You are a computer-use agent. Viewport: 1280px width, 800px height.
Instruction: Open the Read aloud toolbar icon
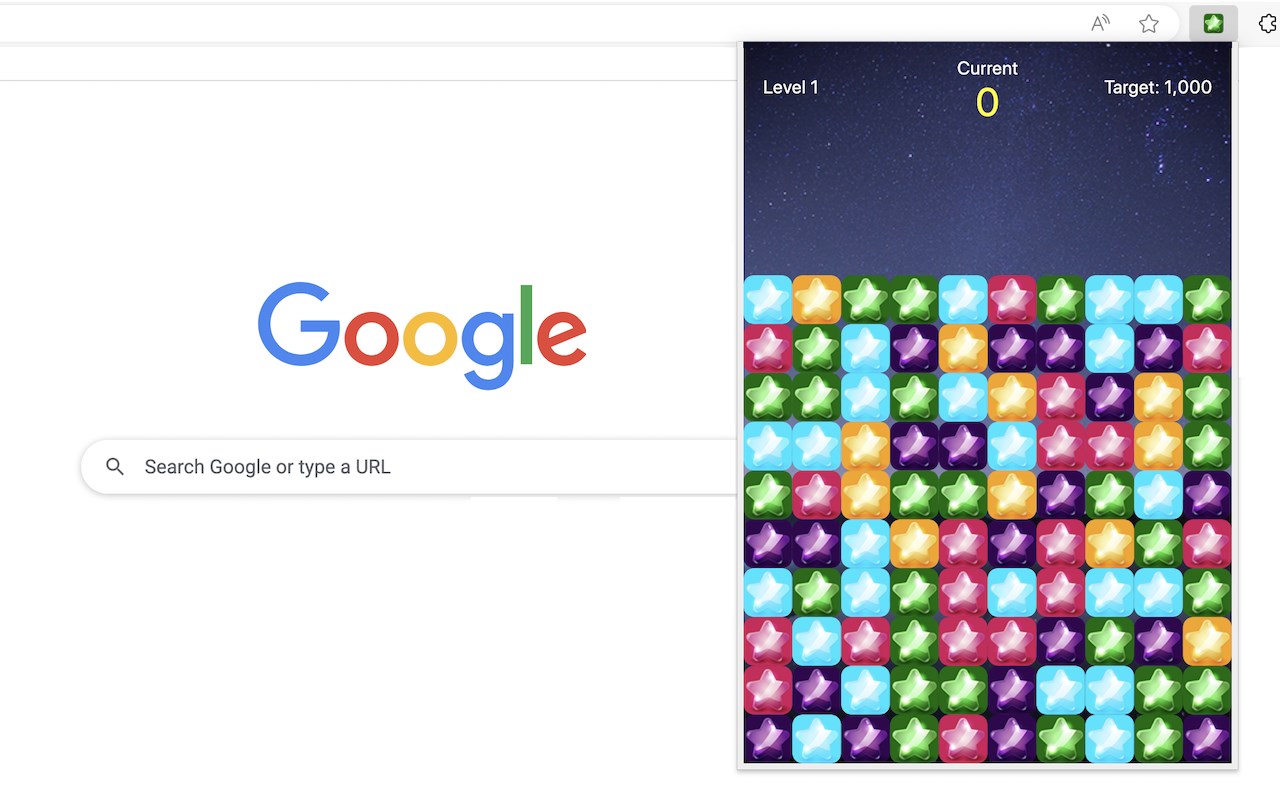point(1100,24)
